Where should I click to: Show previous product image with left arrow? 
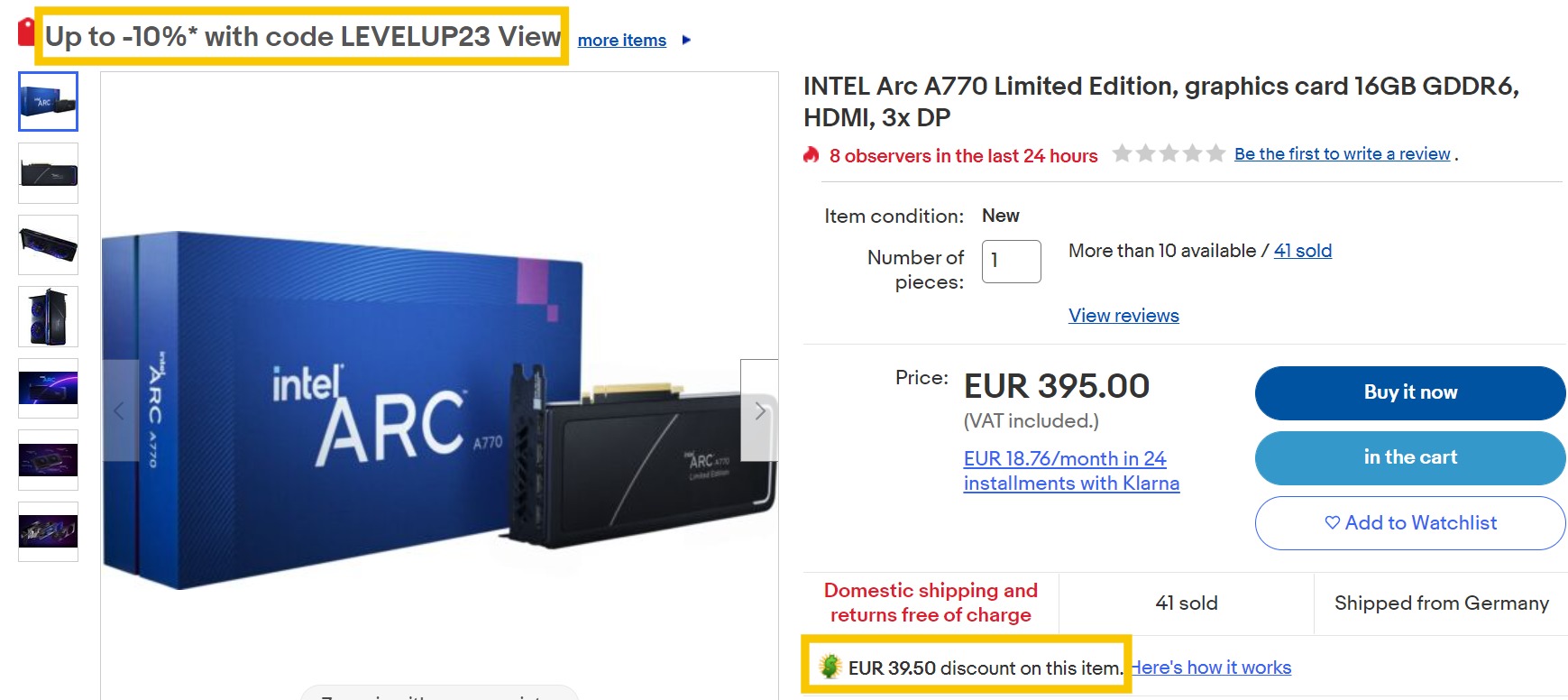[120, 411]
